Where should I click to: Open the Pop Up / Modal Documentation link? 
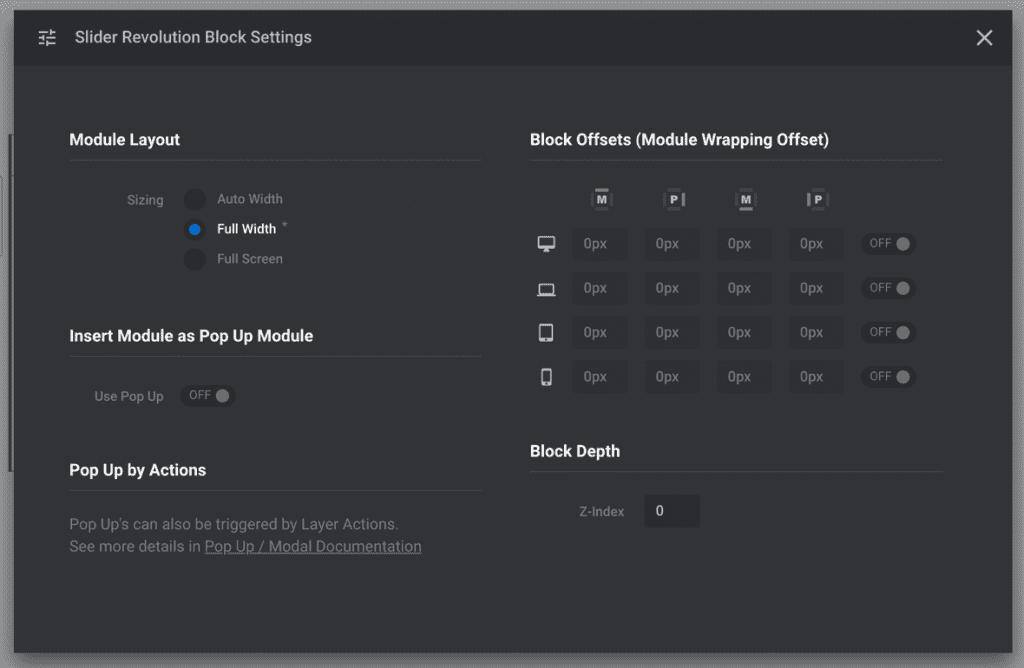[313, 547]
